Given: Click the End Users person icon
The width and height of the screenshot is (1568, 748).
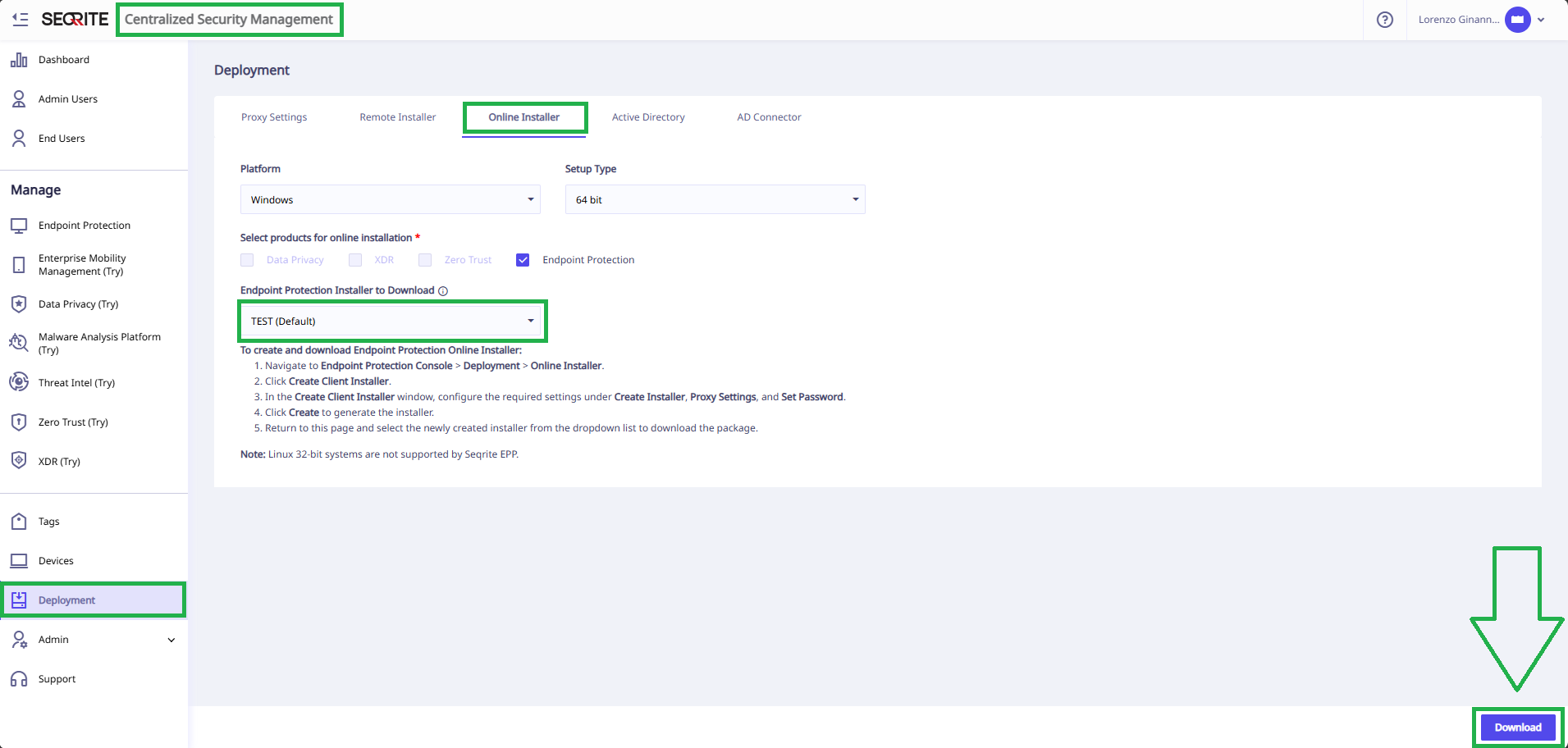Looking at the screenshot, I should (x=19, y=139).
